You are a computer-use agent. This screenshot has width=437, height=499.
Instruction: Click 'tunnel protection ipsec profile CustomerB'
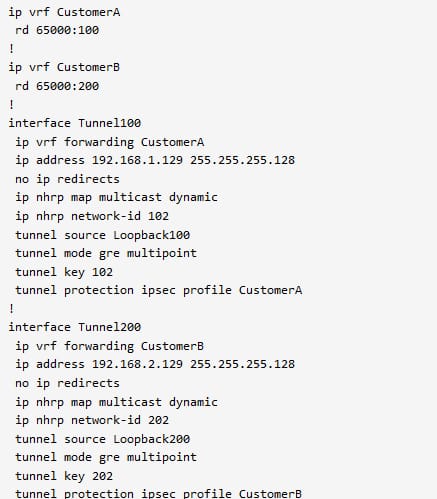(x=159, y=494)
